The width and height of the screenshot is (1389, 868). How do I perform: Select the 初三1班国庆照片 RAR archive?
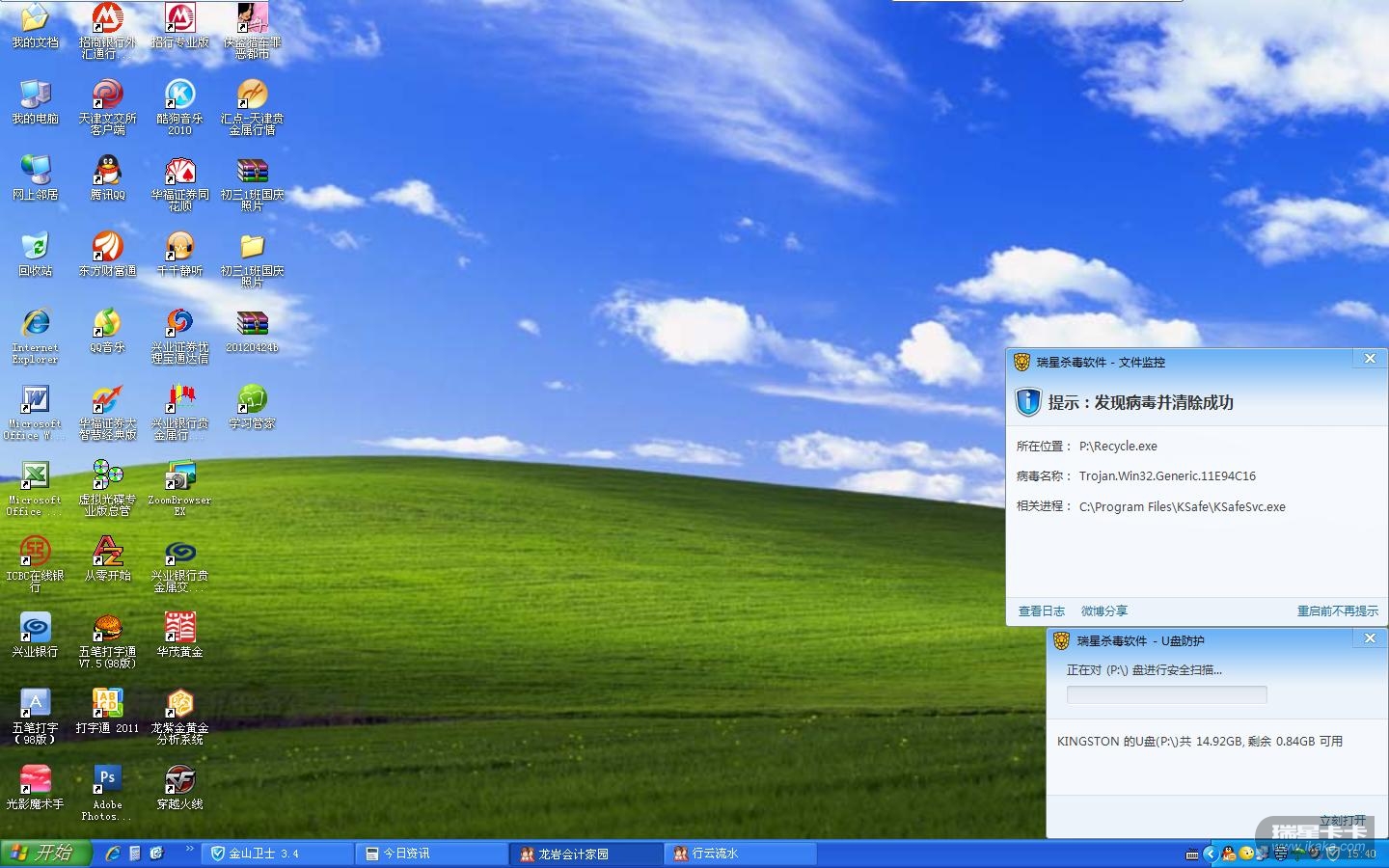(252, 183)
